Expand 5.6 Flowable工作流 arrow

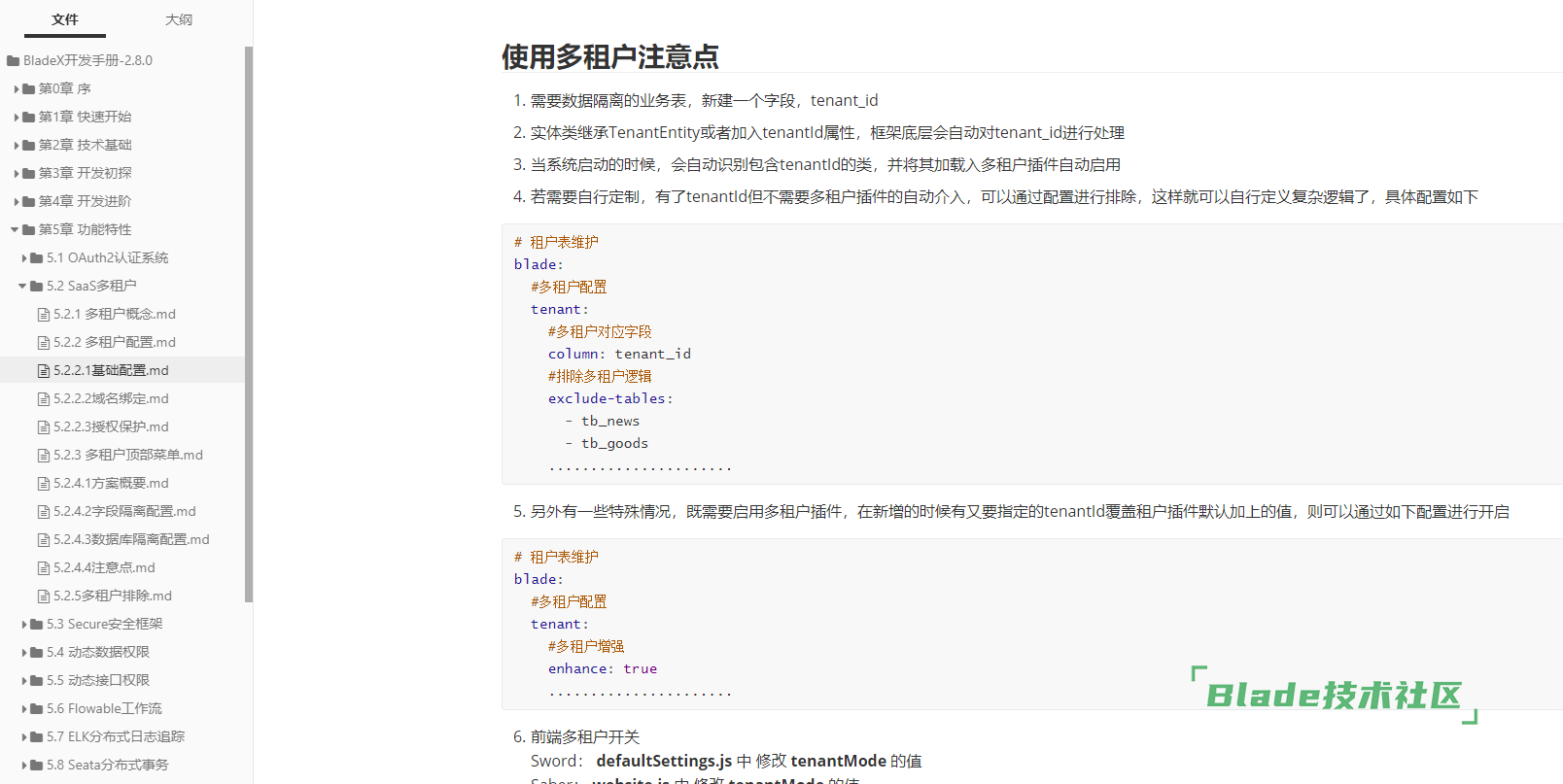pos(24,708)
